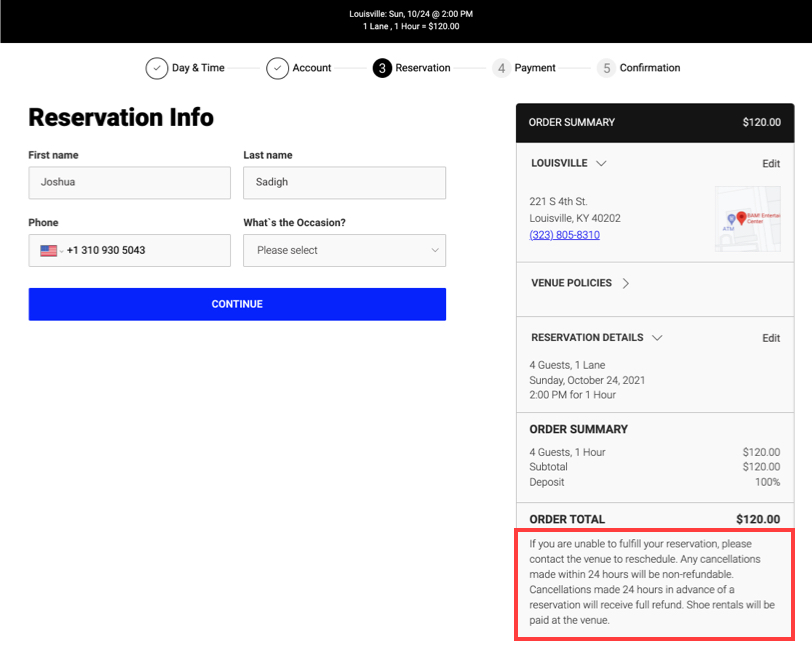This screenshot has width=812, height=650.
Task: Click the step 3 Reservation circle icon
Action: click(x=382, y=68)
